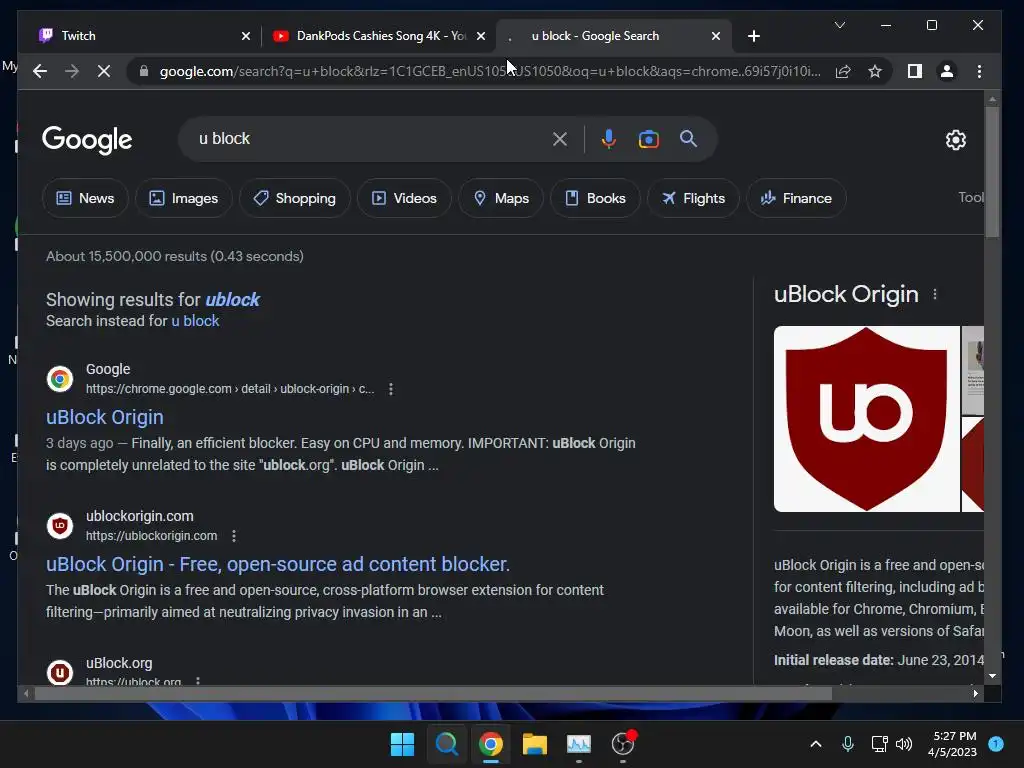Click the microphone tray icon
1024x768 pixels.
click(848, 744)
